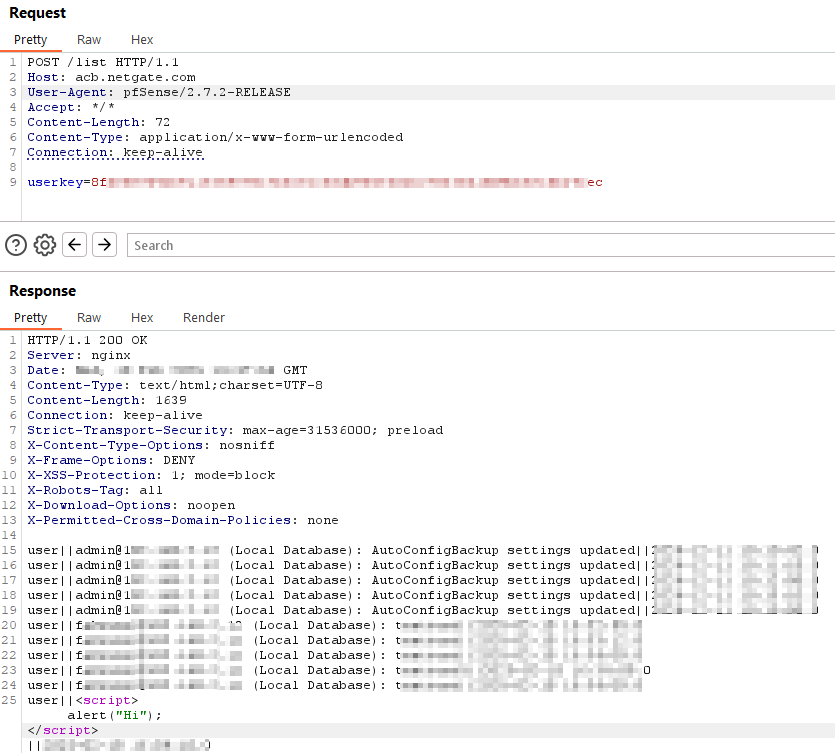The height and width of the screenshot is (753, 835).
Task: Click the "Content-Length: 72" request header
Action: [x=99, y=122]
